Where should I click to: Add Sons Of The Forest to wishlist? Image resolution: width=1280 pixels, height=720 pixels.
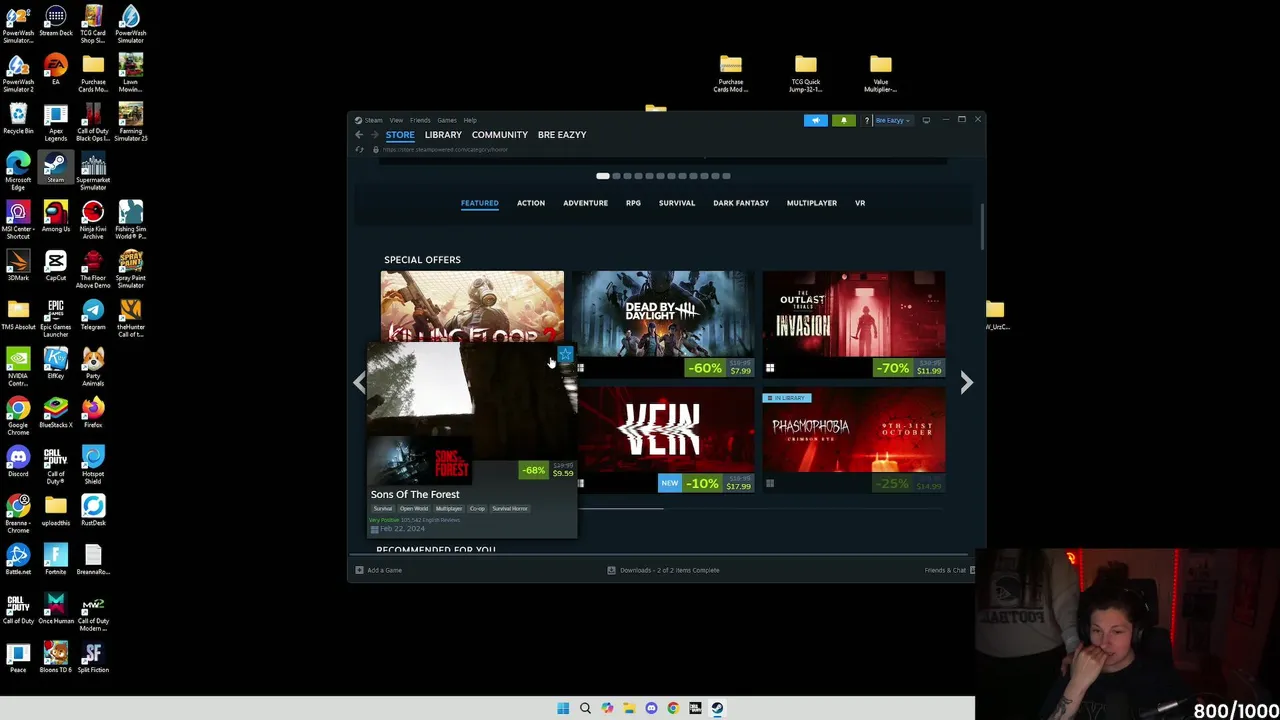tap(565, 354)
